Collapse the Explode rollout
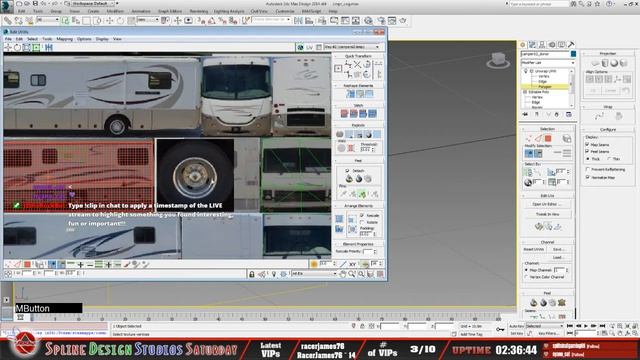 coord(358,125)
